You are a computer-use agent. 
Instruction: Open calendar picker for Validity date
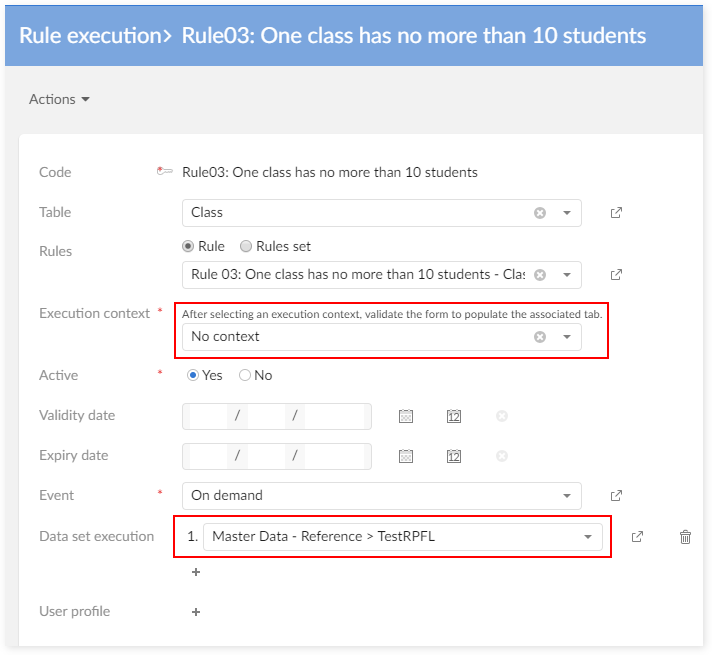click(406, 416)
